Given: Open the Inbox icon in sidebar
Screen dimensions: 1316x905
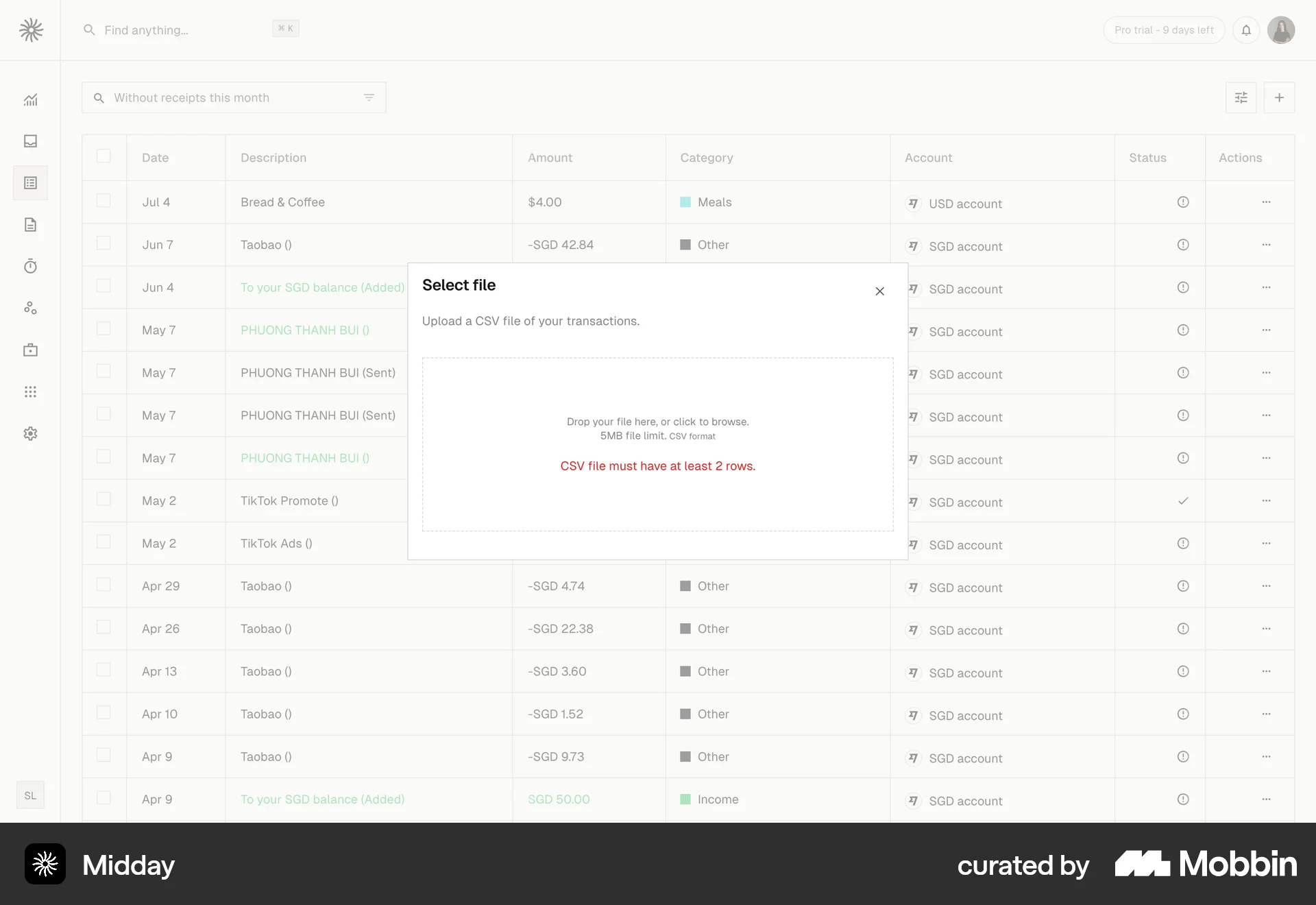Looking at the screenshot, I should [30, 141].
